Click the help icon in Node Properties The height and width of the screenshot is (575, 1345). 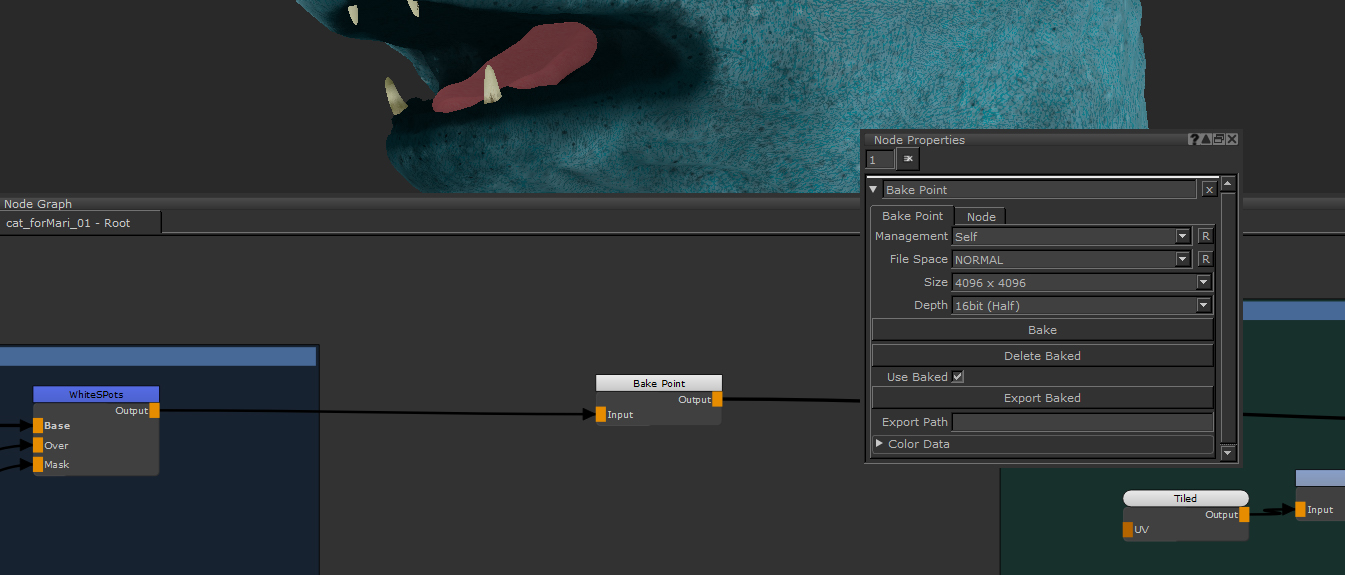point(1194,140)
